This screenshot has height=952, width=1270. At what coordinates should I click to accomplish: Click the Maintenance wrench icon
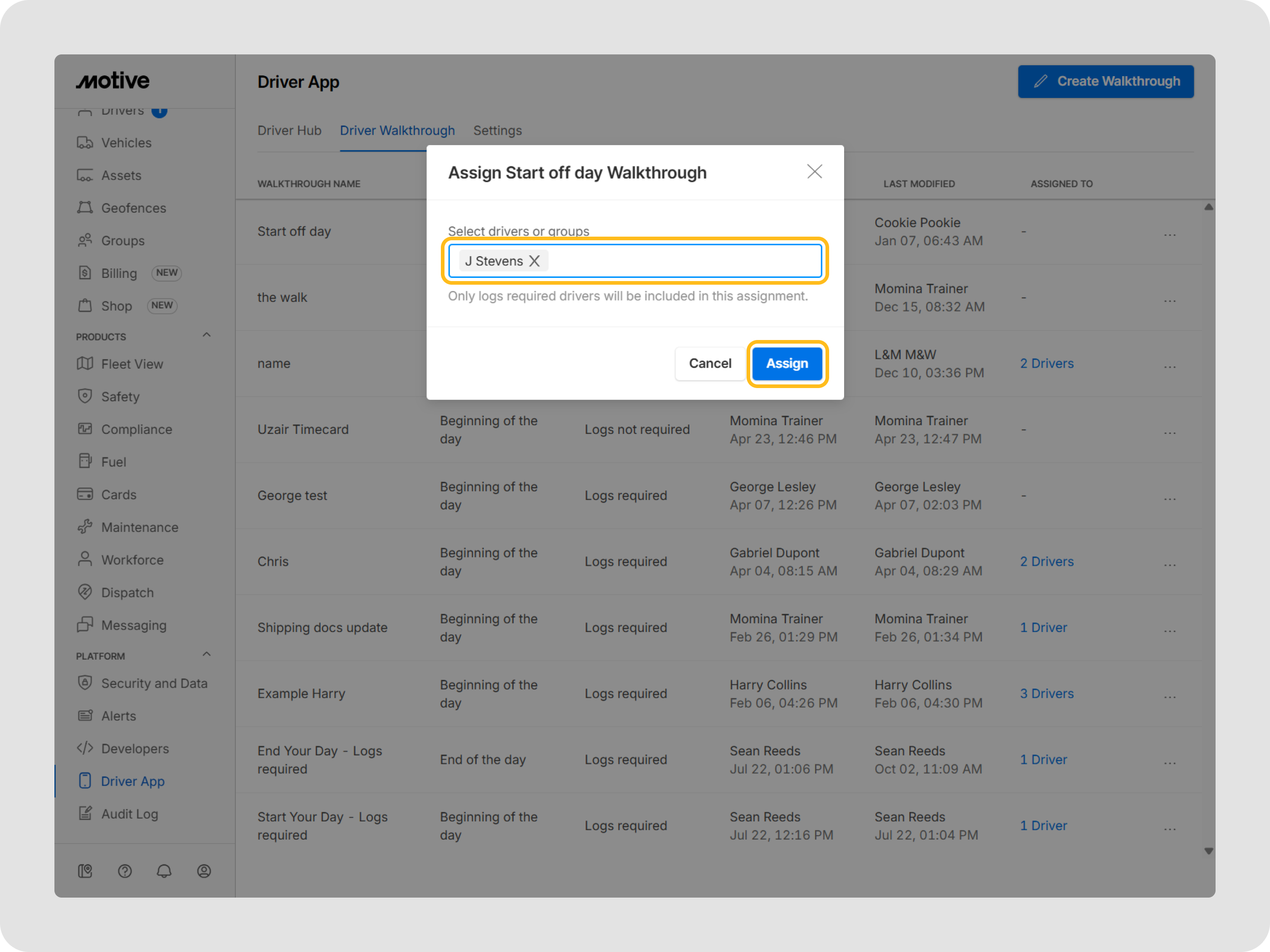pos(85,527)
